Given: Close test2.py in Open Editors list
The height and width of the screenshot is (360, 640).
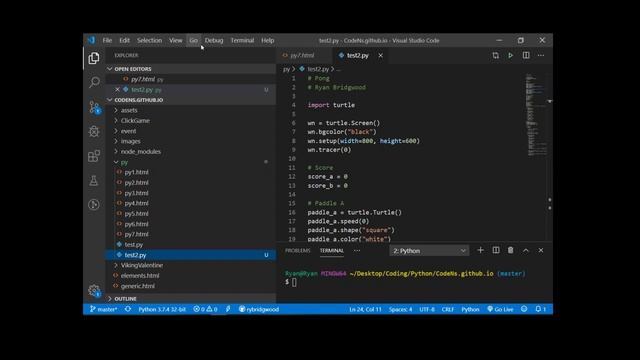Looking at the screenshot, I should click(118, 89).
